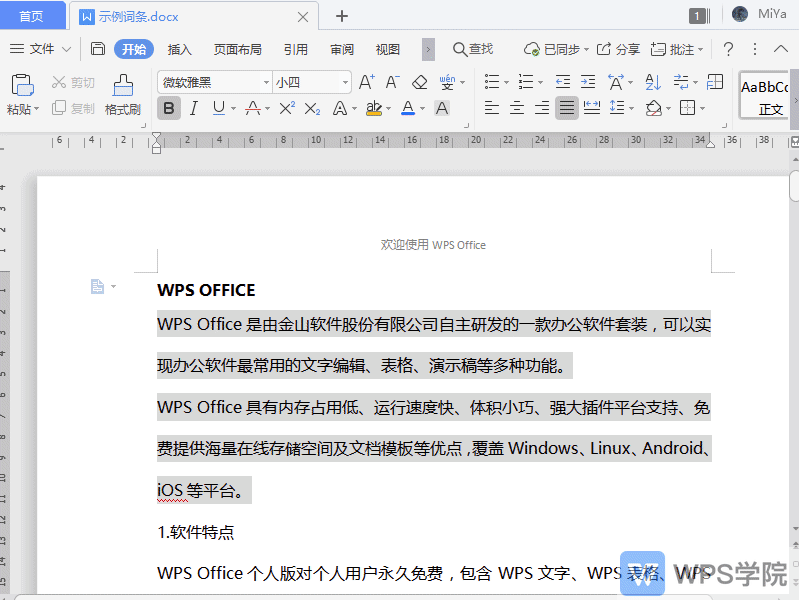Open the 审阅 ribbon tab
The image size is (799, 600).
342,49
